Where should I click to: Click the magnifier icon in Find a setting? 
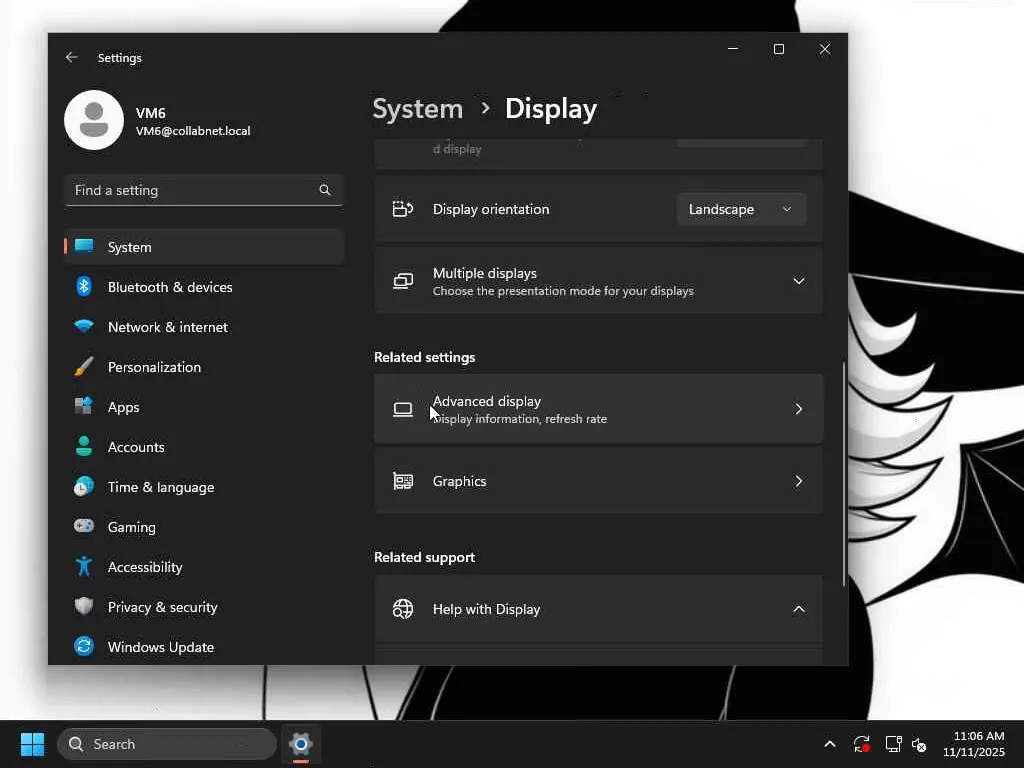point(325,190)
